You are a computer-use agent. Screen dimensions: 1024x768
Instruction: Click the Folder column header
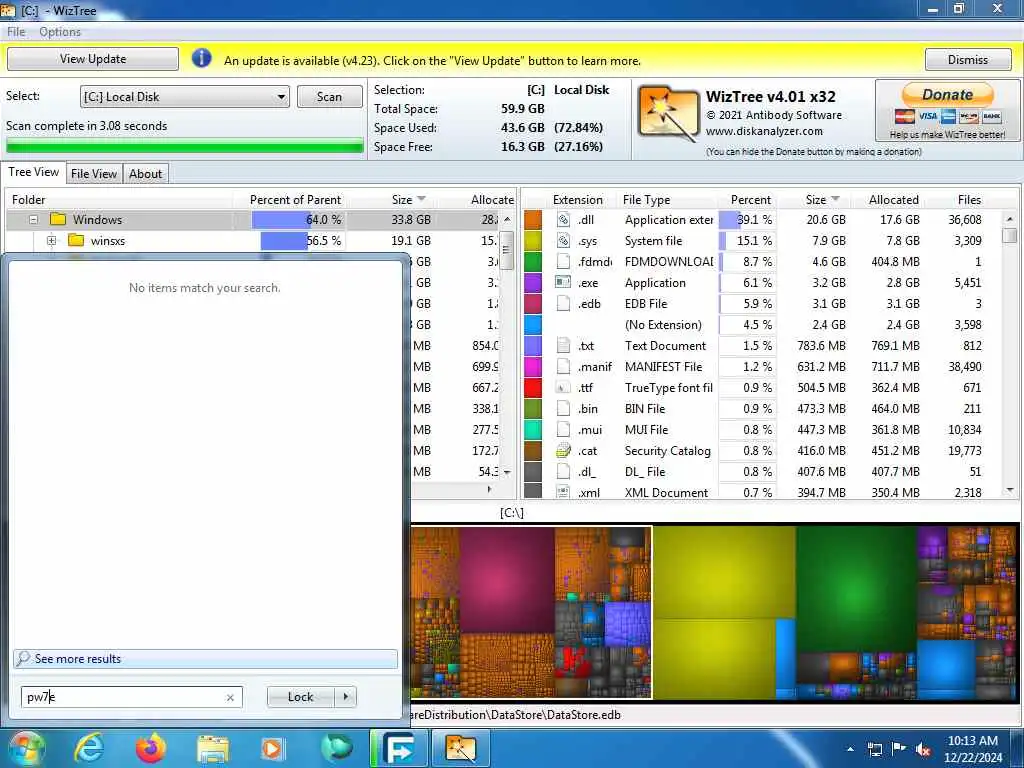coord(120,199)
